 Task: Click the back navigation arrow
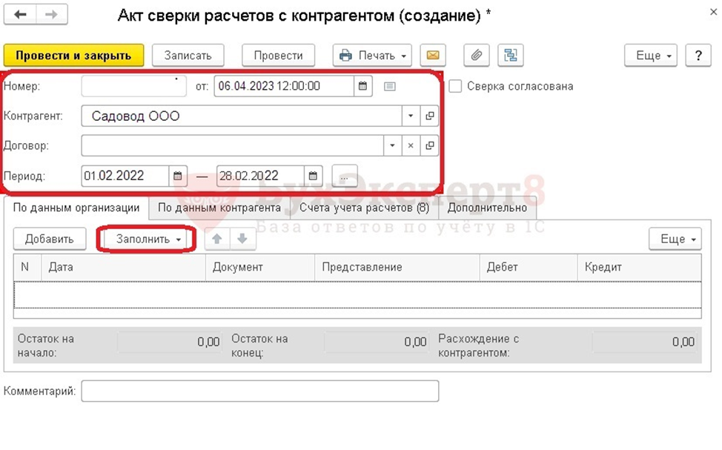20,14
